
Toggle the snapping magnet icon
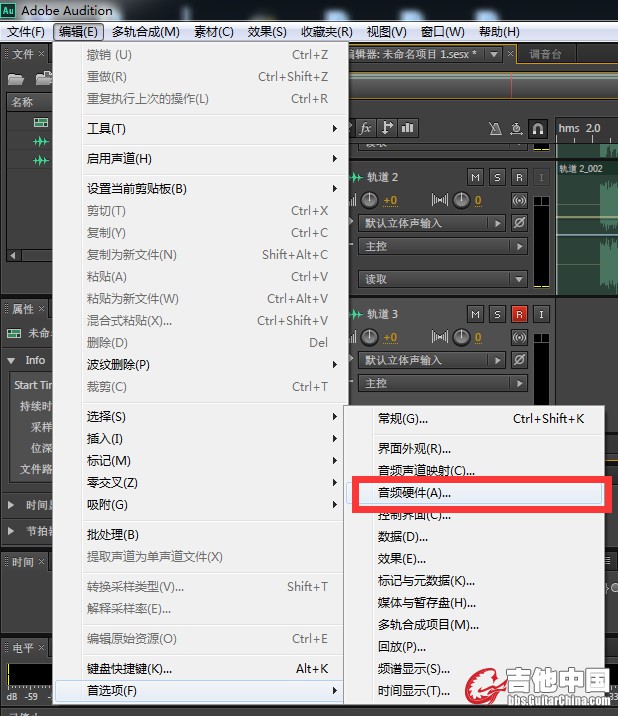point(538,129)
